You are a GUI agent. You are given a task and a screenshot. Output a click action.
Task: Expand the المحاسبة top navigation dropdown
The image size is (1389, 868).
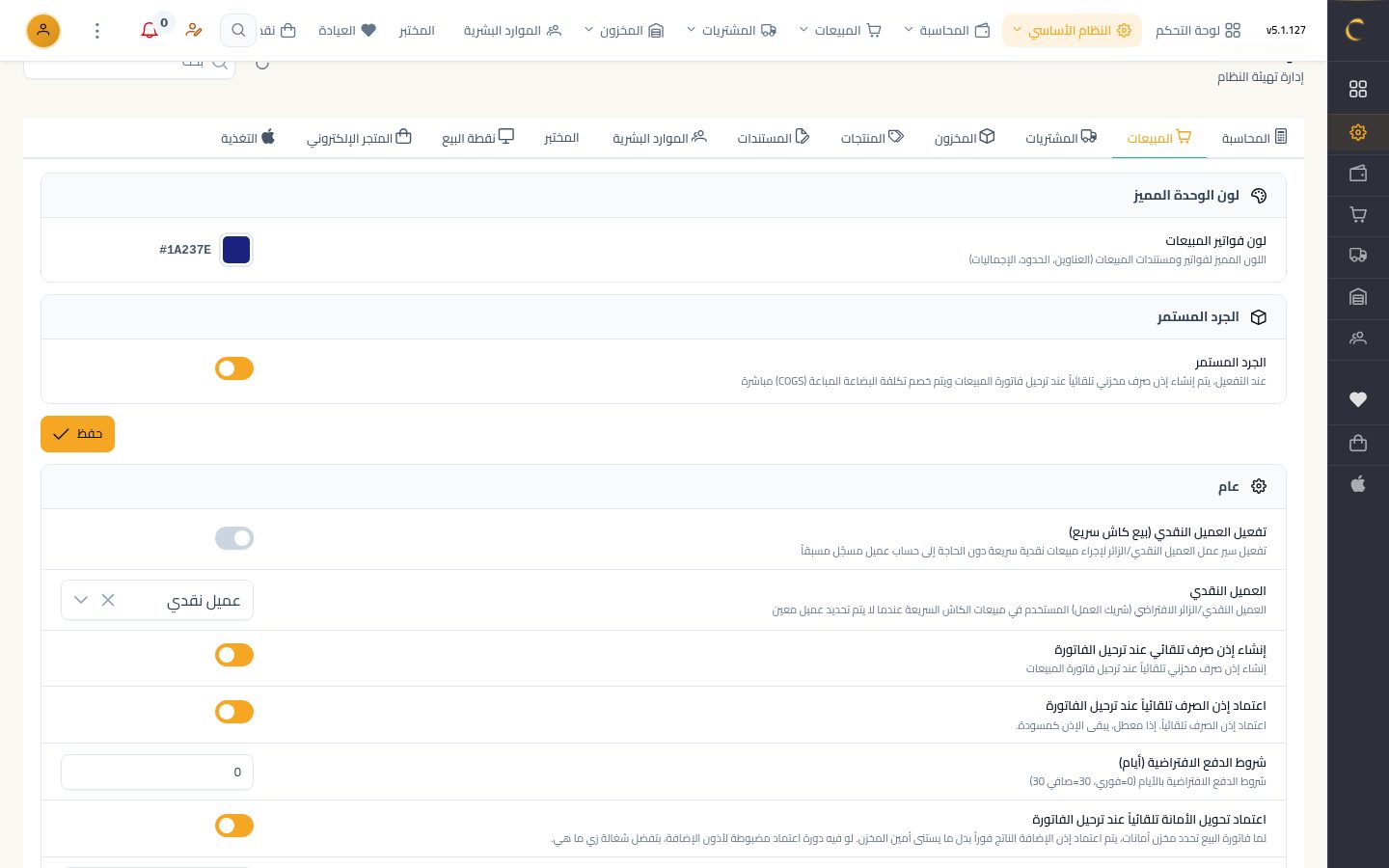947,30
